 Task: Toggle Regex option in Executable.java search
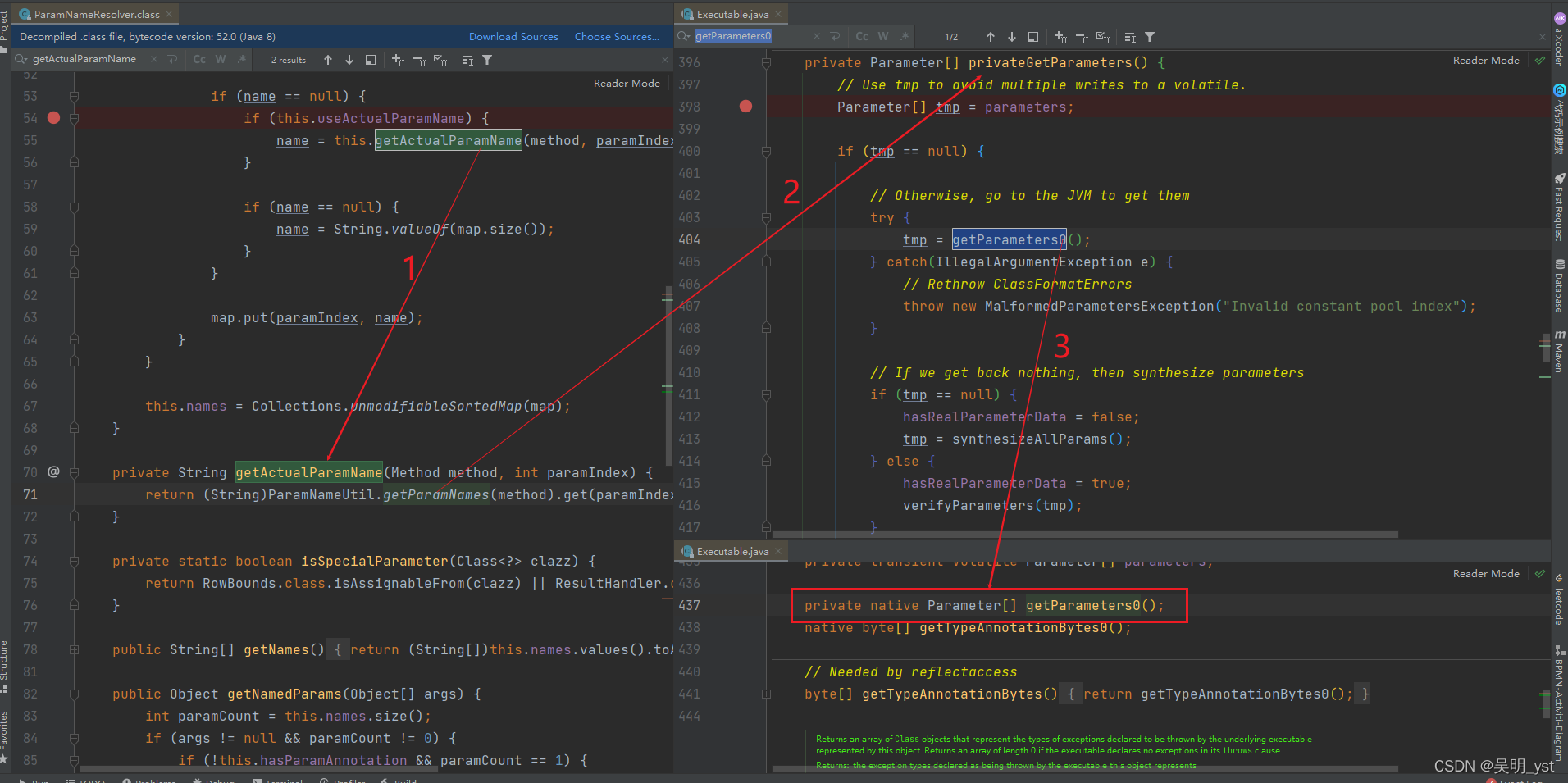(x=905, y=37)
